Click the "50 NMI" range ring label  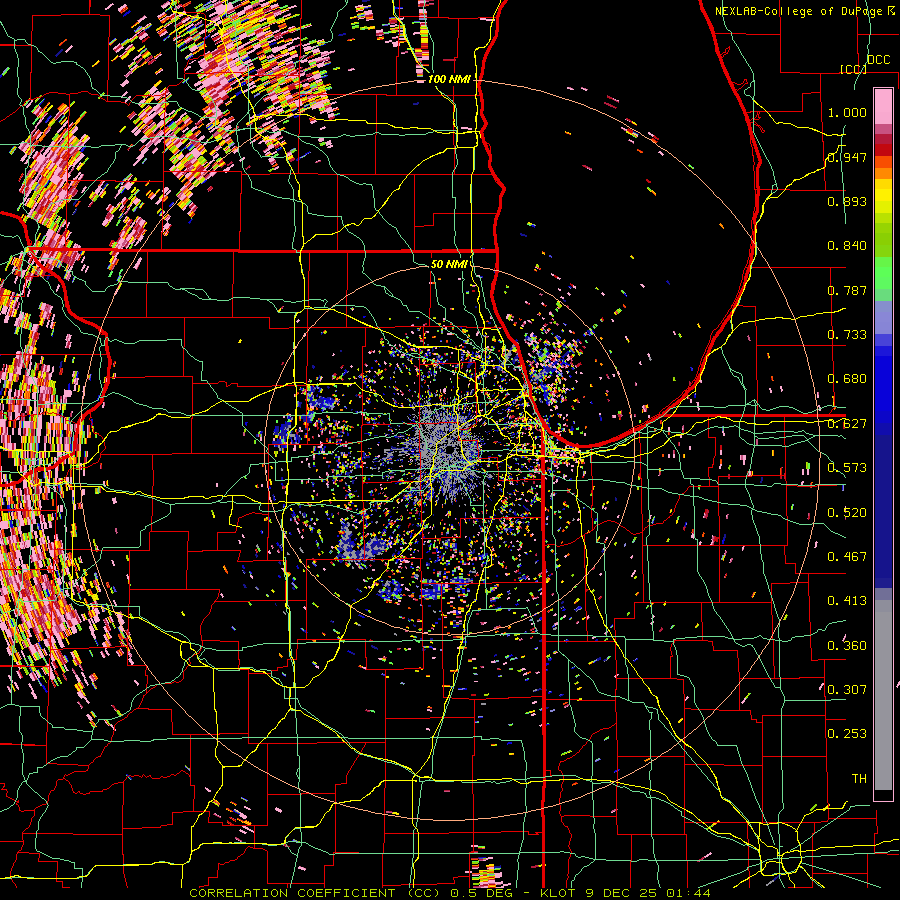click(449, 264)
